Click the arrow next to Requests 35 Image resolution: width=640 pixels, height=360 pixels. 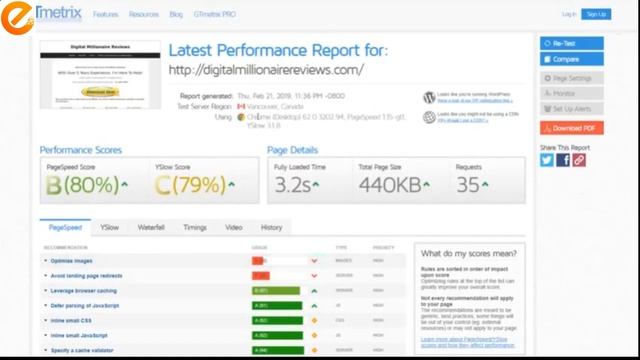[x=485, y=184]
